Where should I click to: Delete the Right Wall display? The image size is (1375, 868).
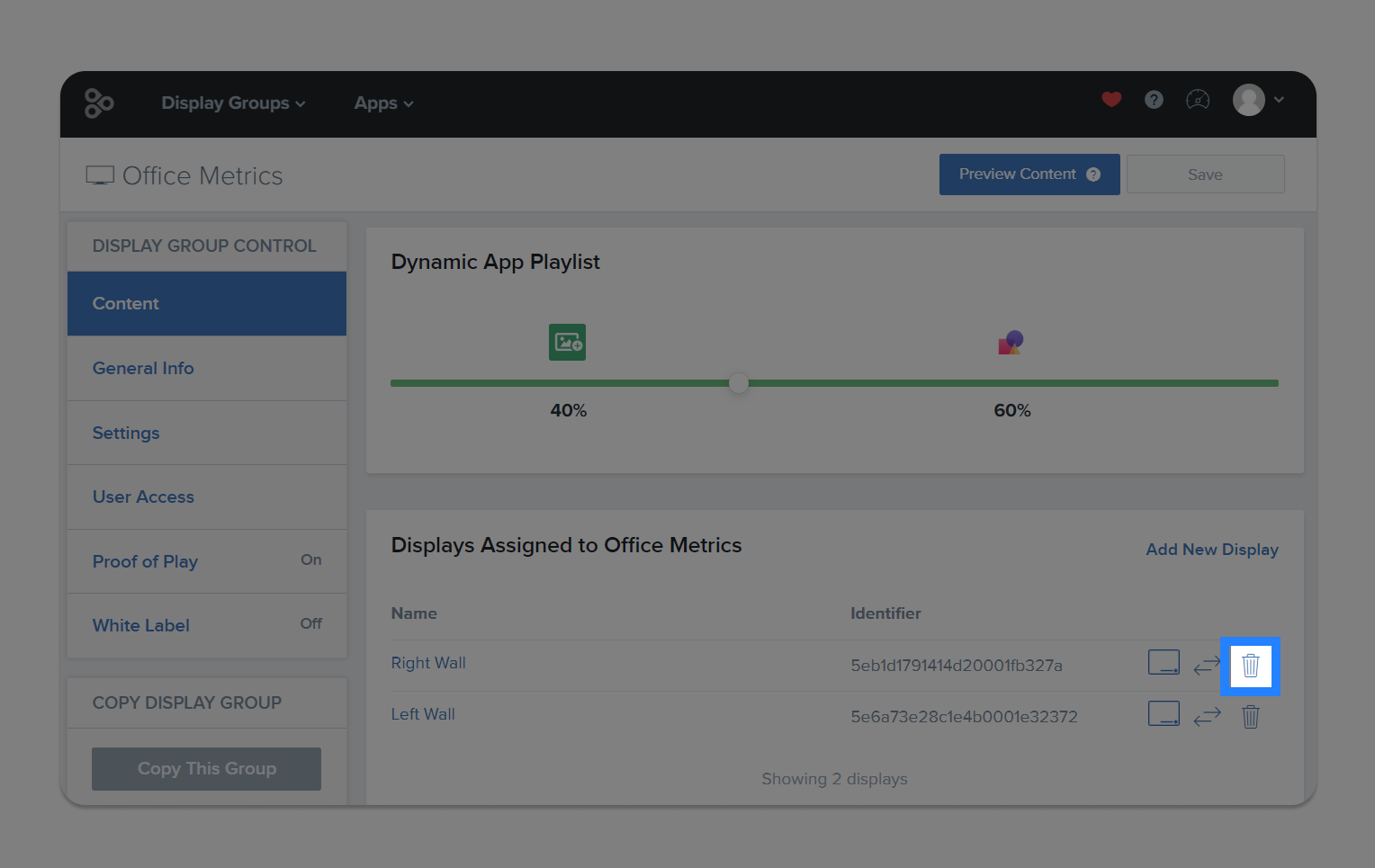(1251, 666)
